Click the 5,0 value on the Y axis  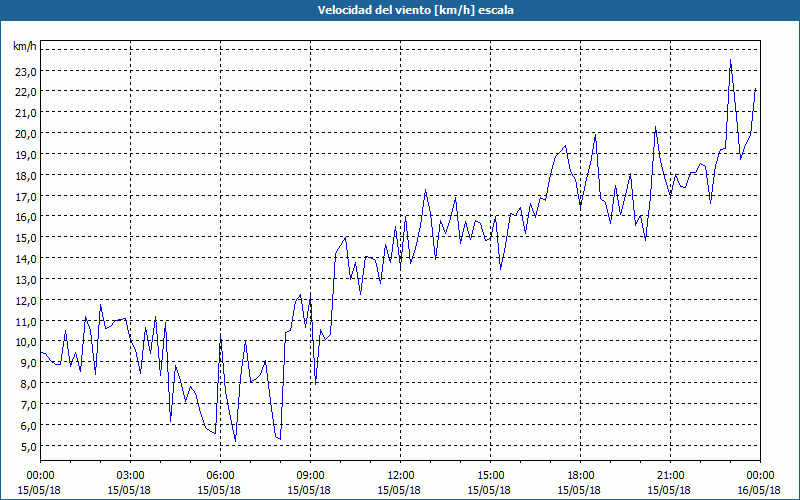click(28, 447)
